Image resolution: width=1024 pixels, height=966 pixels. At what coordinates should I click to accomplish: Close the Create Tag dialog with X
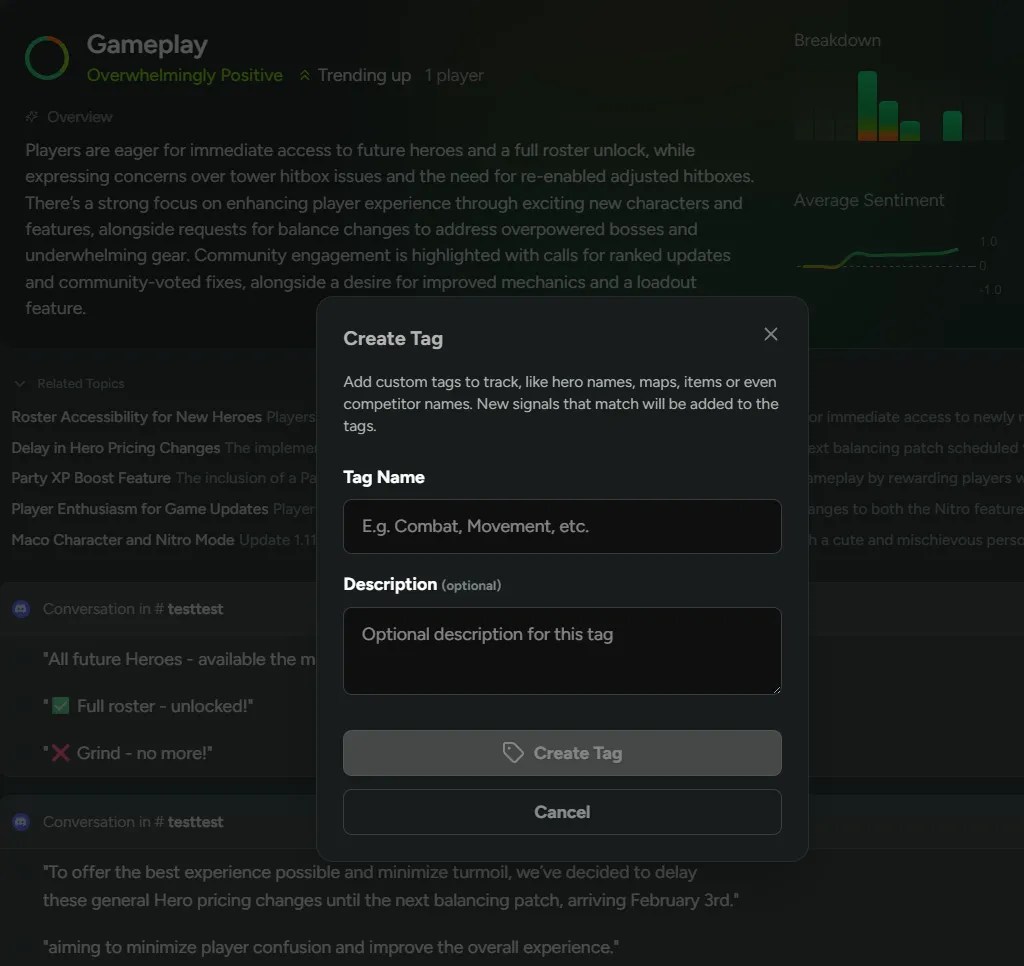[770, 334]
